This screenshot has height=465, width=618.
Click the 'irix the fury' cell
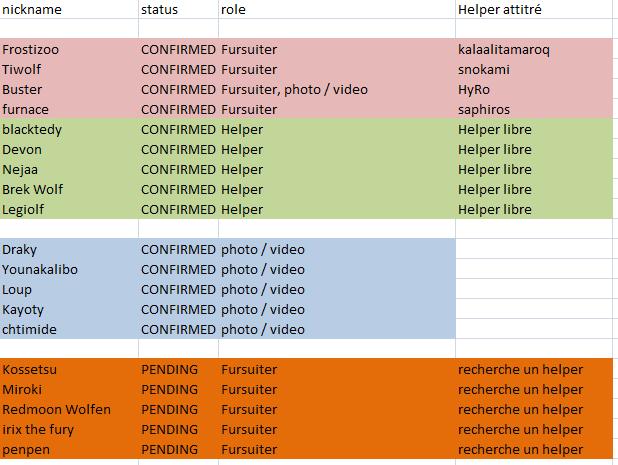[38, 429]
